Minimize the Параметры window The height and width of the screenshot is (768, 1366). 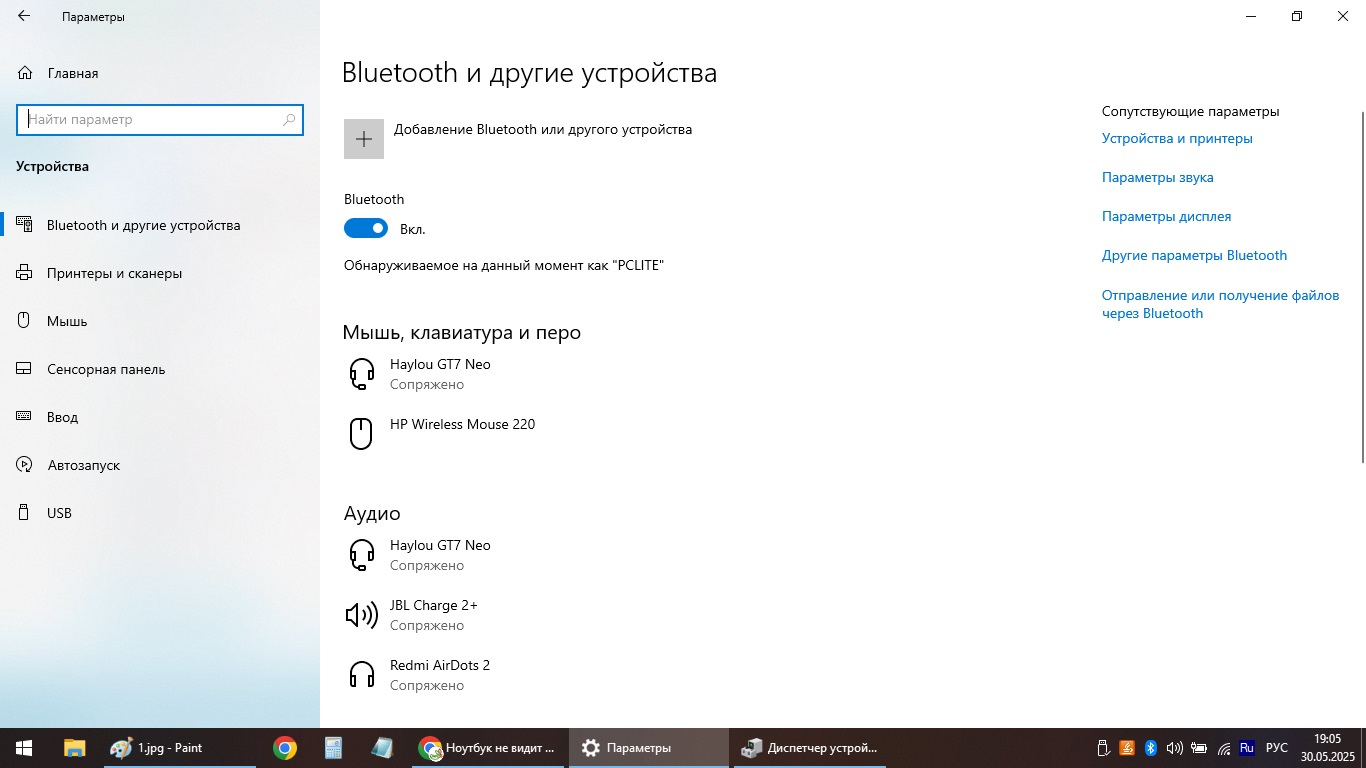click(x=1251, y=16)
